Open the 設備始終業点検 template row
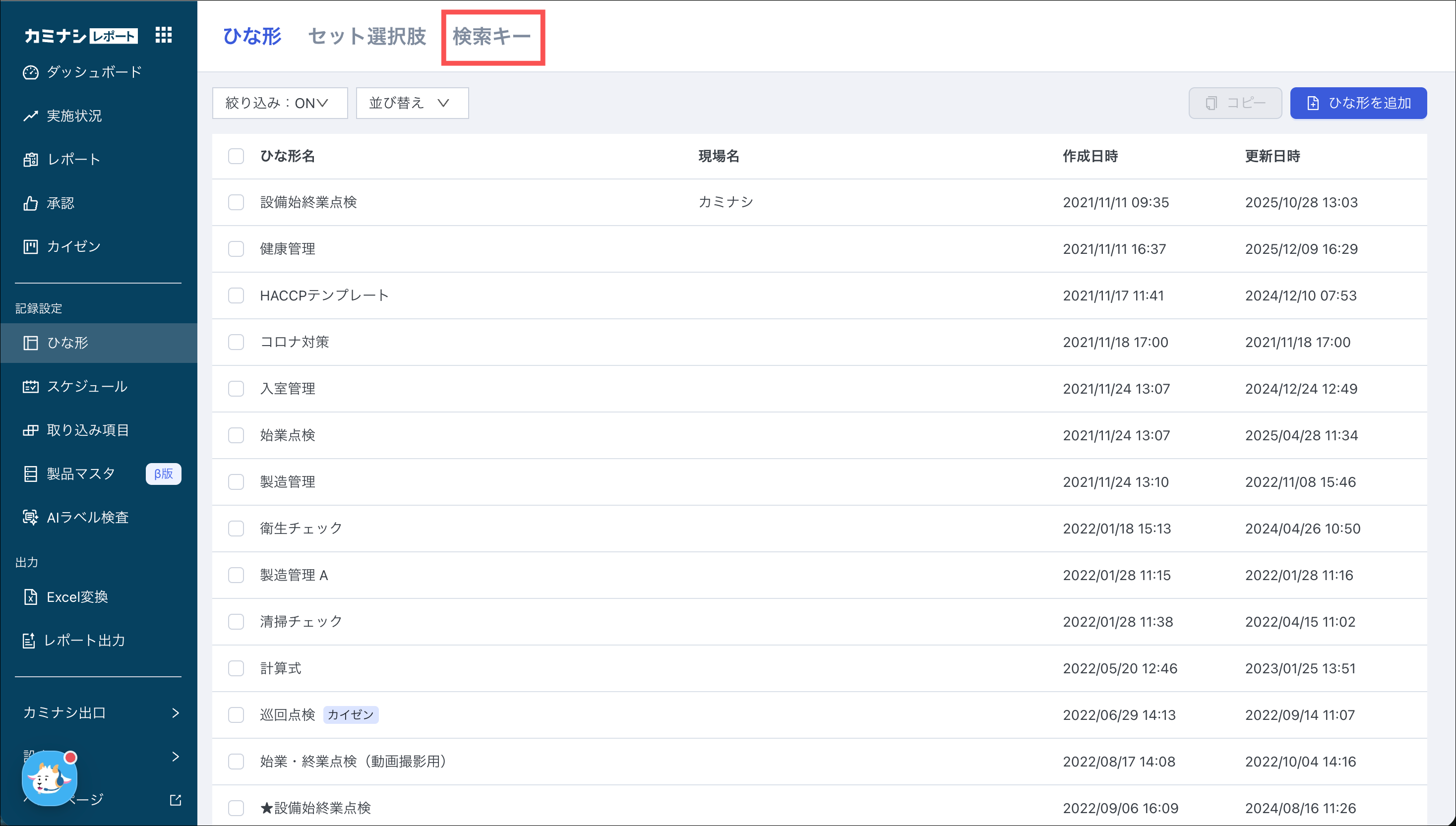The width and height of the screenshot is (1456, 826). tap(308, 202)
